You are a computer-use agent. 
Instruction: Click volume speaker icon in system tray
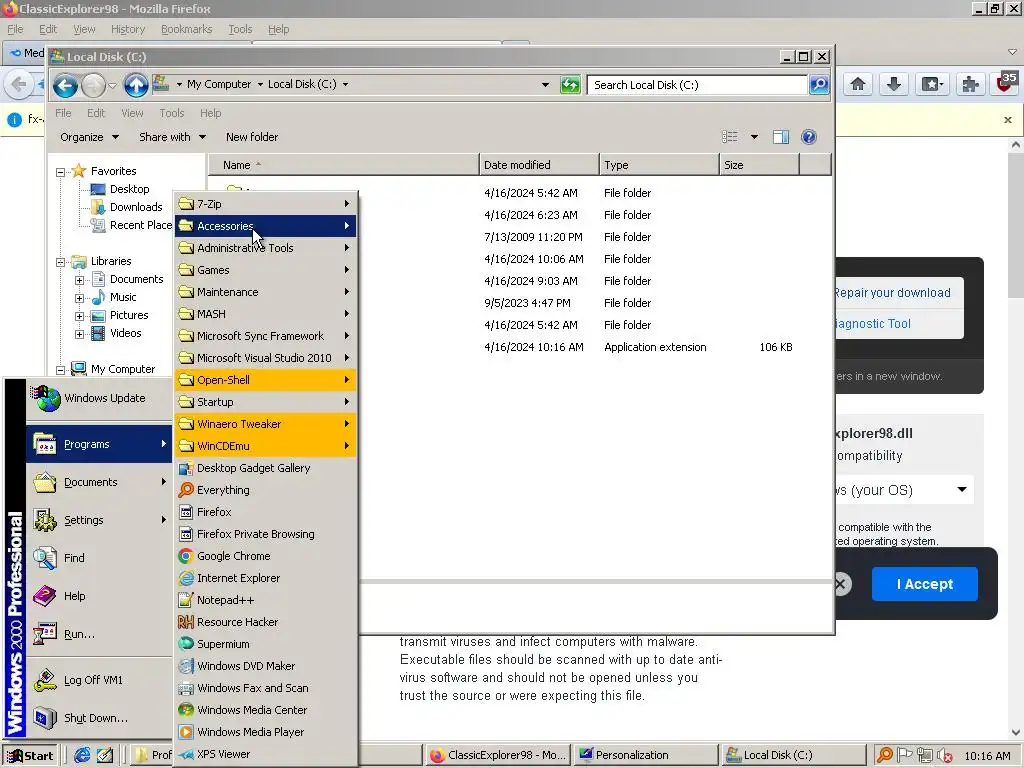click(x=943, y=756)
